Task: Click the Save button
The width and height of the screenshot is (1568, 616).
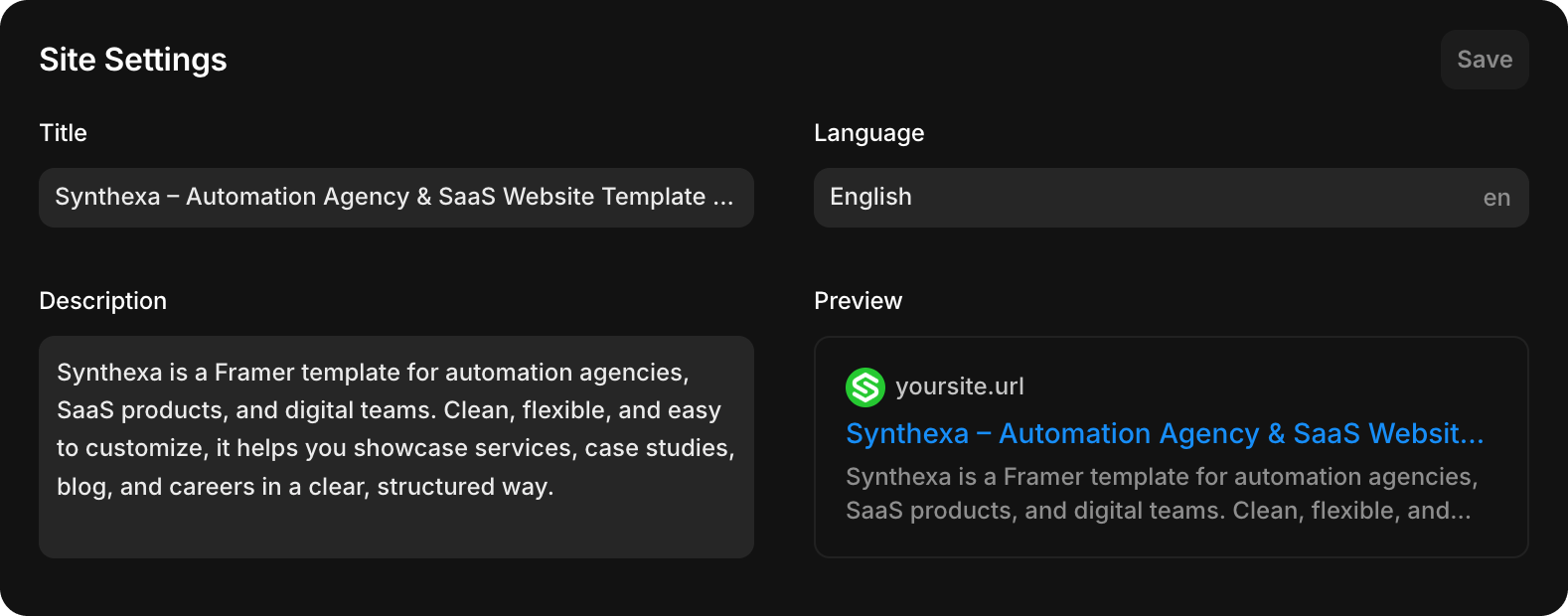Action: coord(1485,60)
